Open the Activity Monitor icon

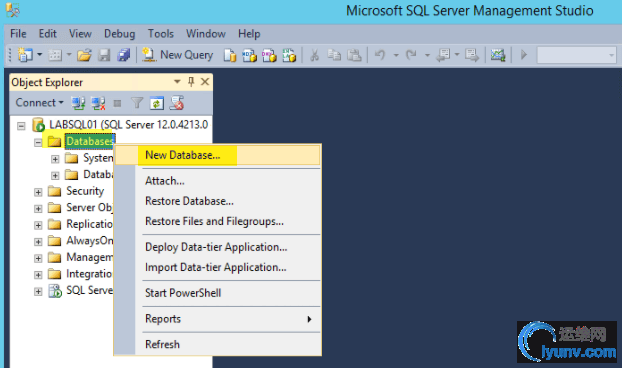498,55
